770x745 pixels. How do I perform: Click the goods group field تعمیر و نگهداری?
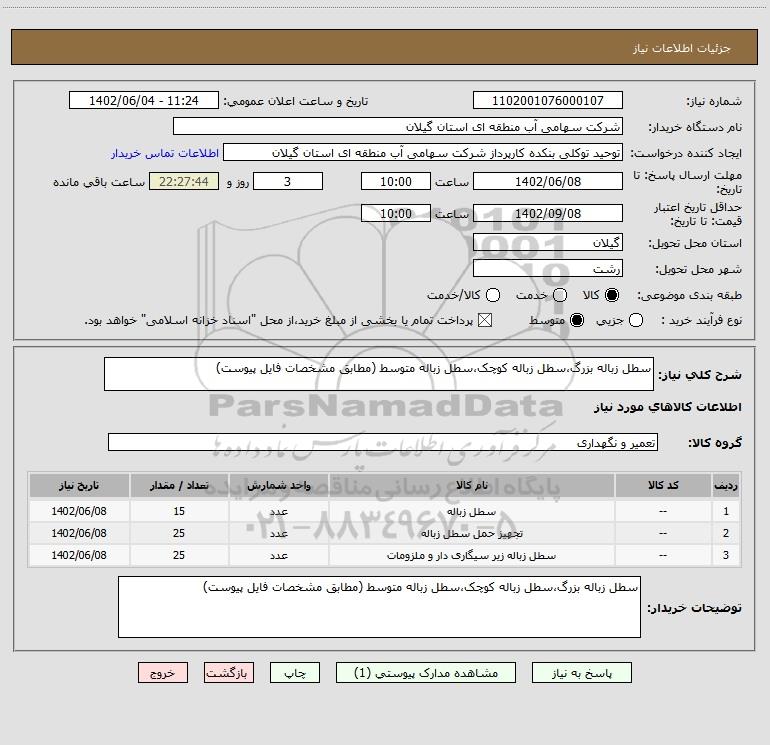(x=383, y=442)
